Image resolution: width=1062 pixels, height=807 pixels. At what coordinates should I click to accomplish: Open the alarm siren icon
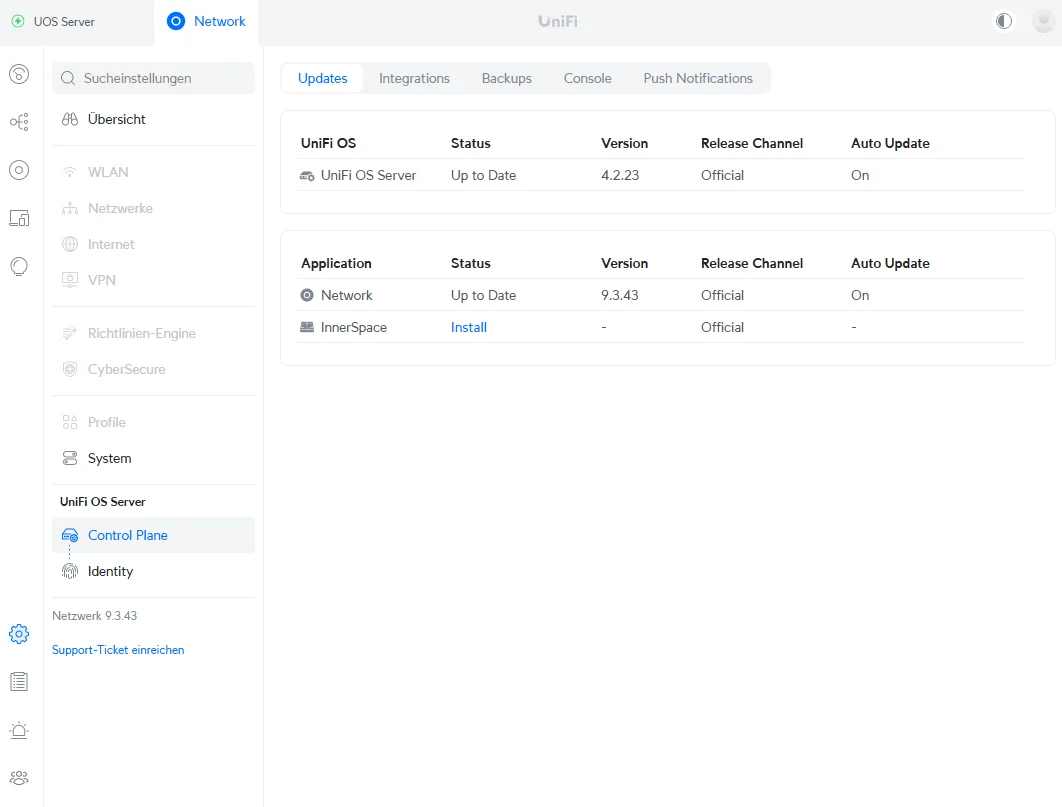click(x=19, y=730)
